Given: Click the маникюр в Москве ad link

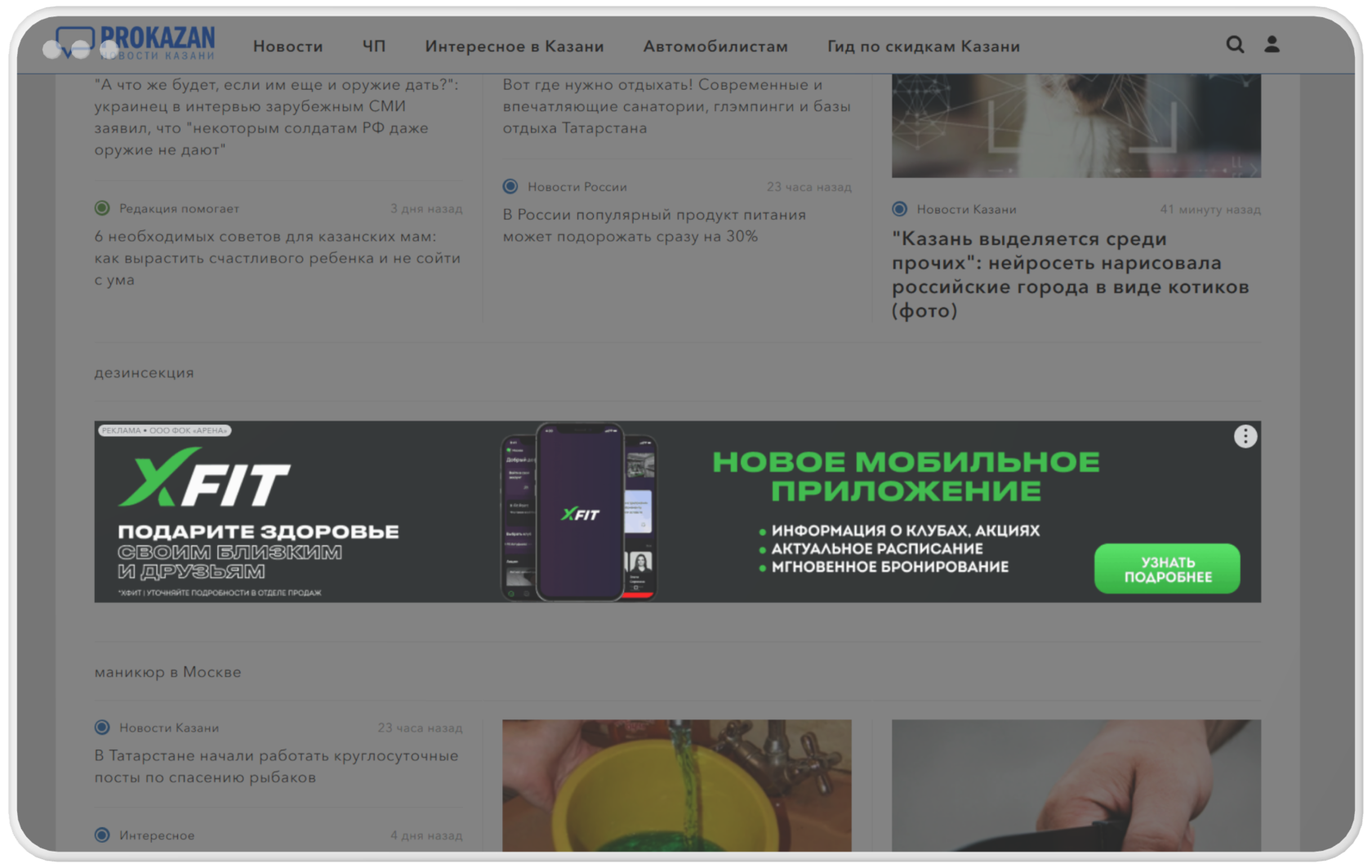Looking at the screenshot, I should point(167,672).
